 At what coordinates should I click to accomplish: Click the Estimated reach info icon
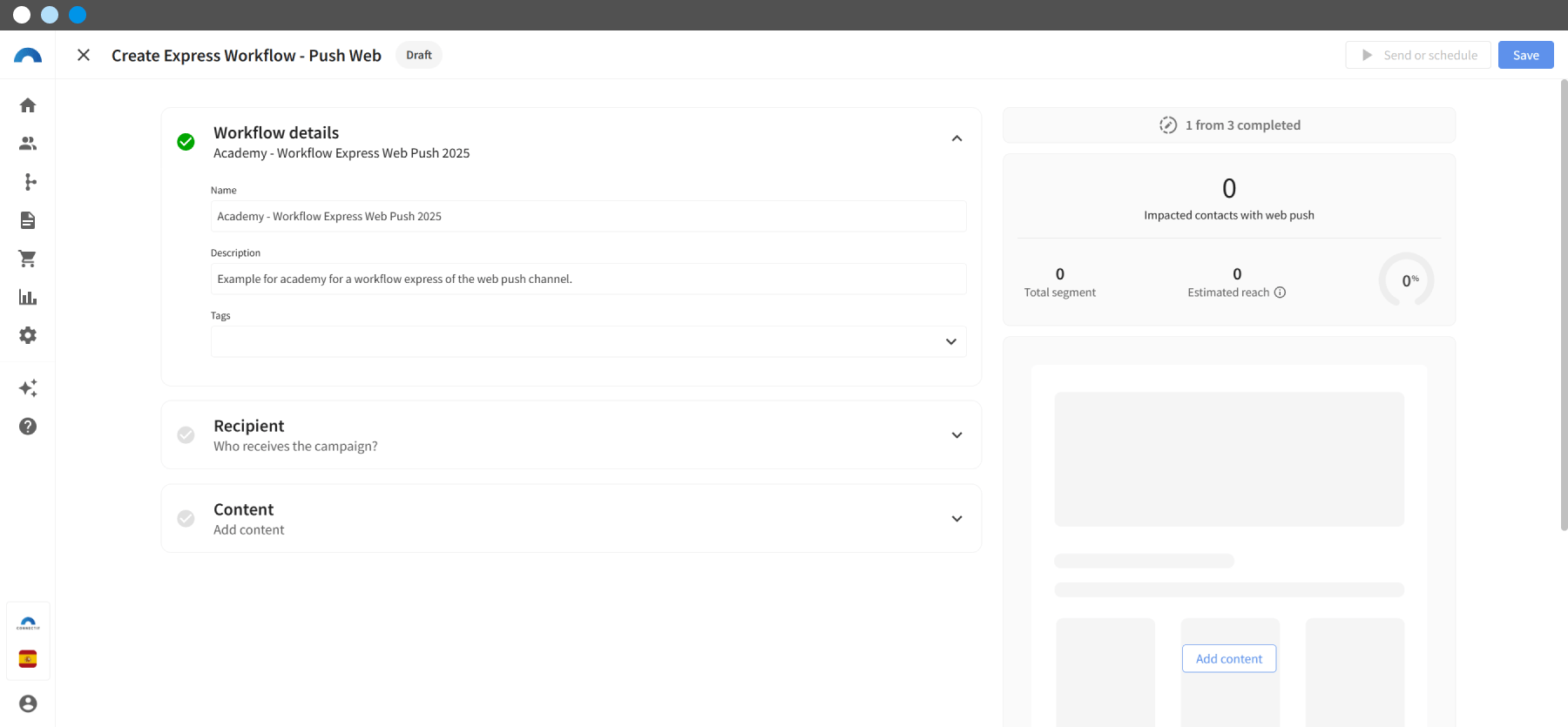point(1280,293)
